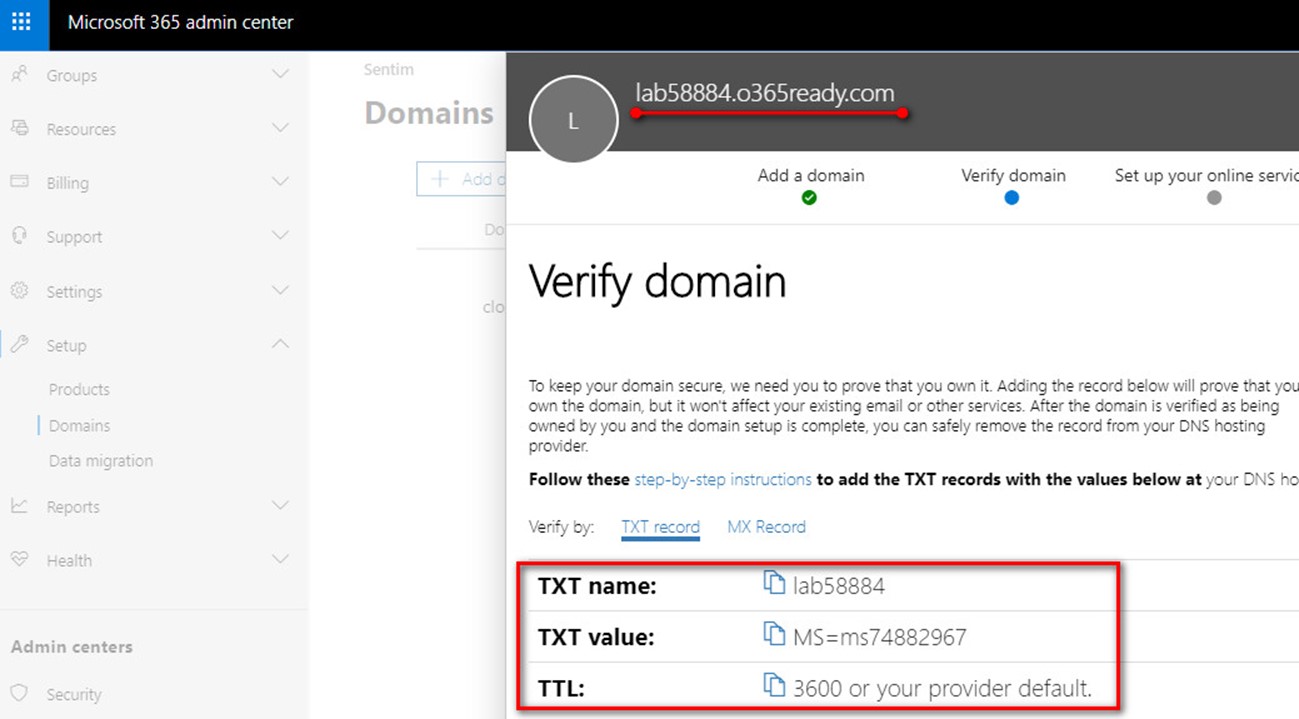Switch to MX Record verification tab
Viewport: 1299px width, 719px height.
tap(766, 527)
